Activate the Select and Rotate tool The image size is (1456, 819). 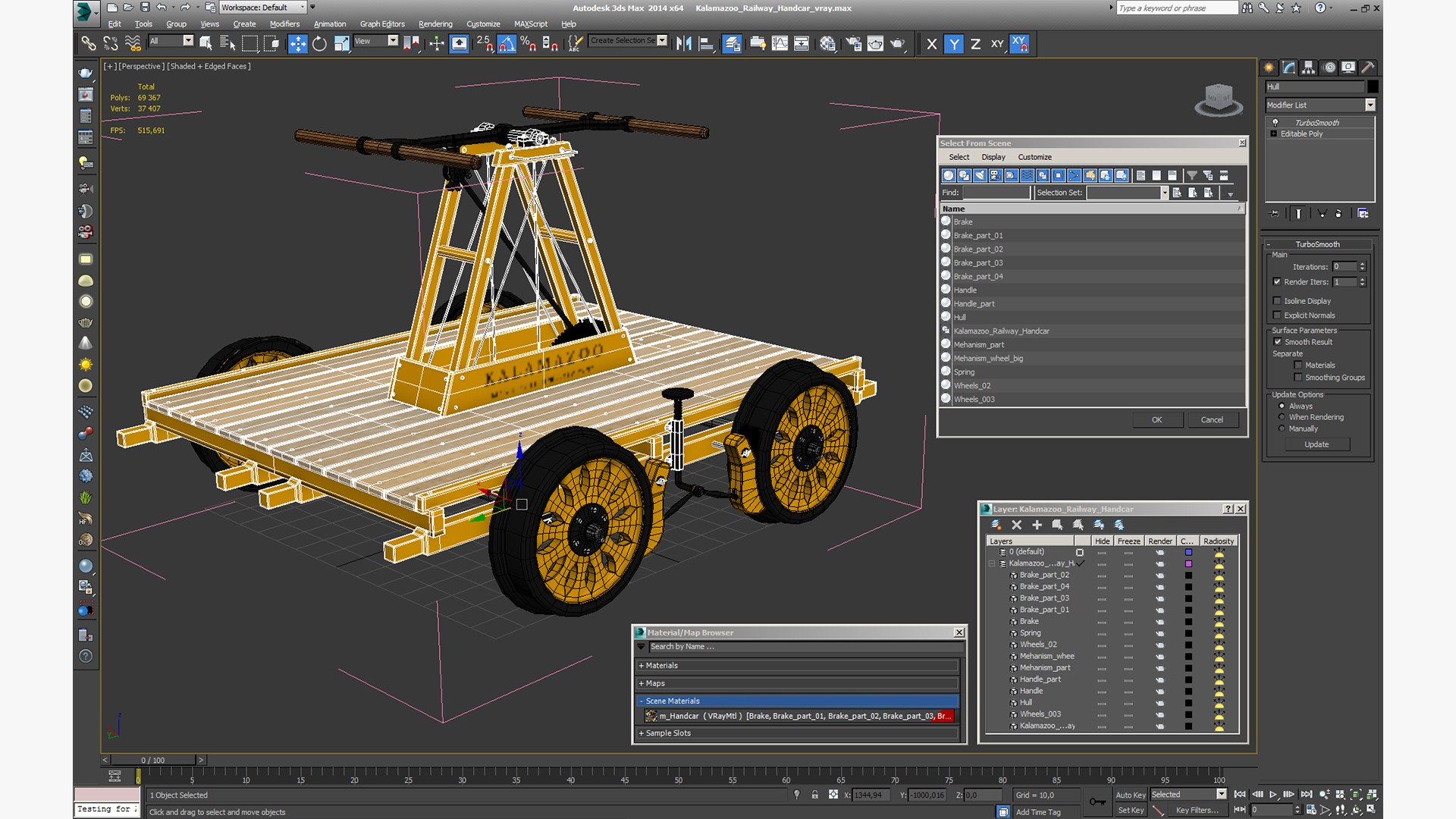coord(319,44)
